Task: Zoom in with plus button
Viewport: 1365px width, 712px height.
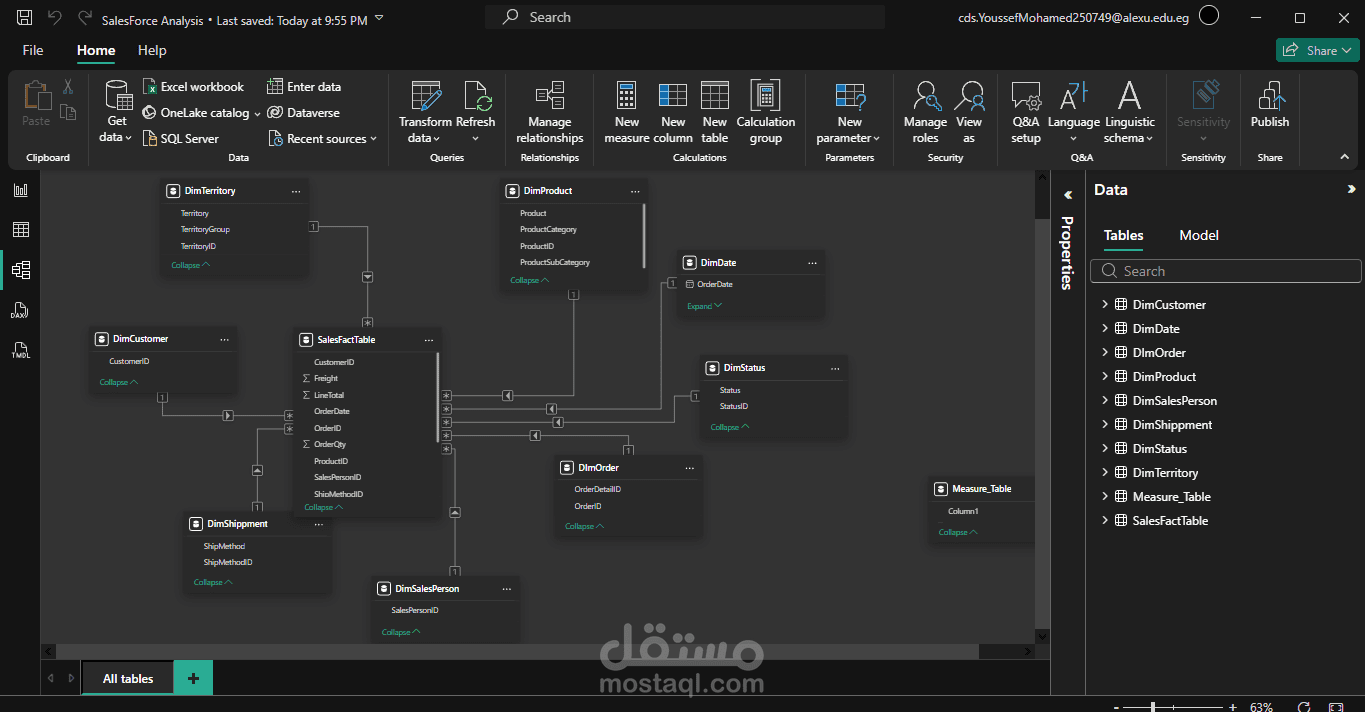Action: point(1232,707)
